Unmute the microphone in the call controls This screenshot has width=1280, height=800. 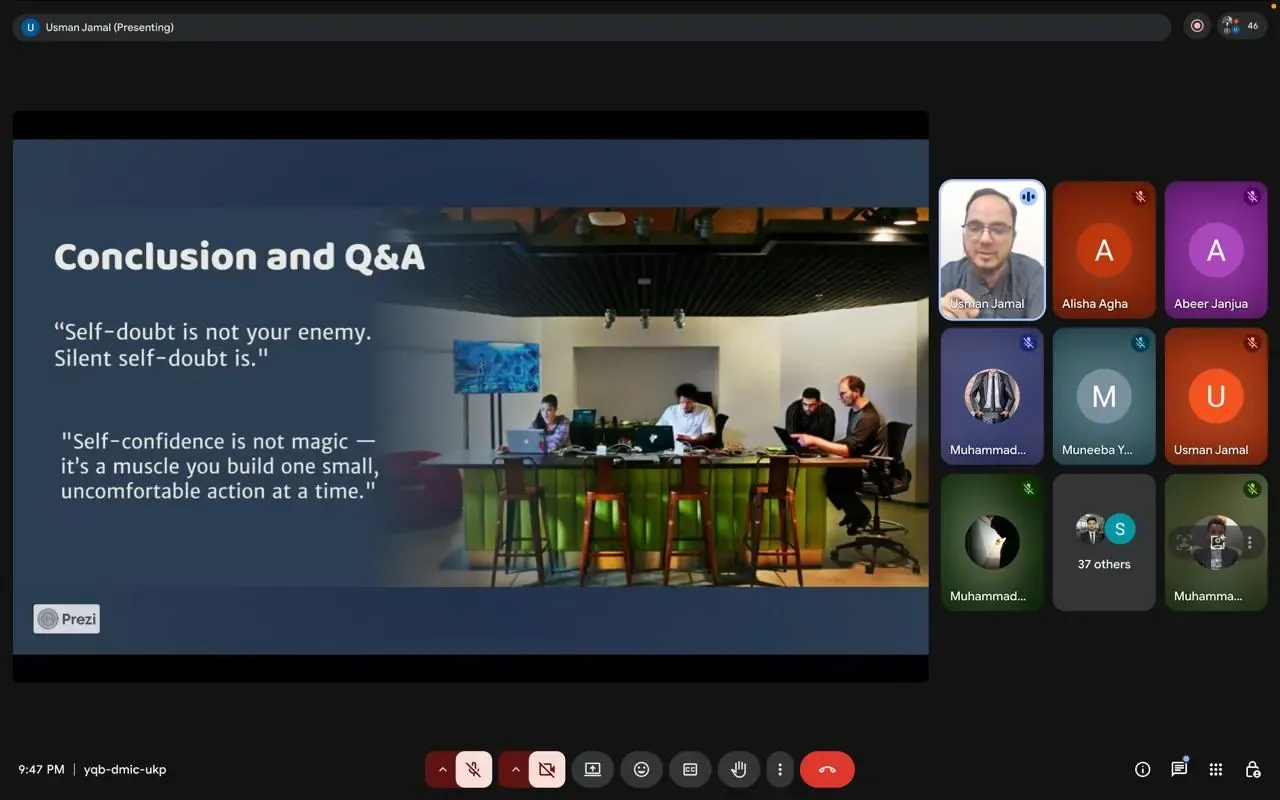[474, 769]
